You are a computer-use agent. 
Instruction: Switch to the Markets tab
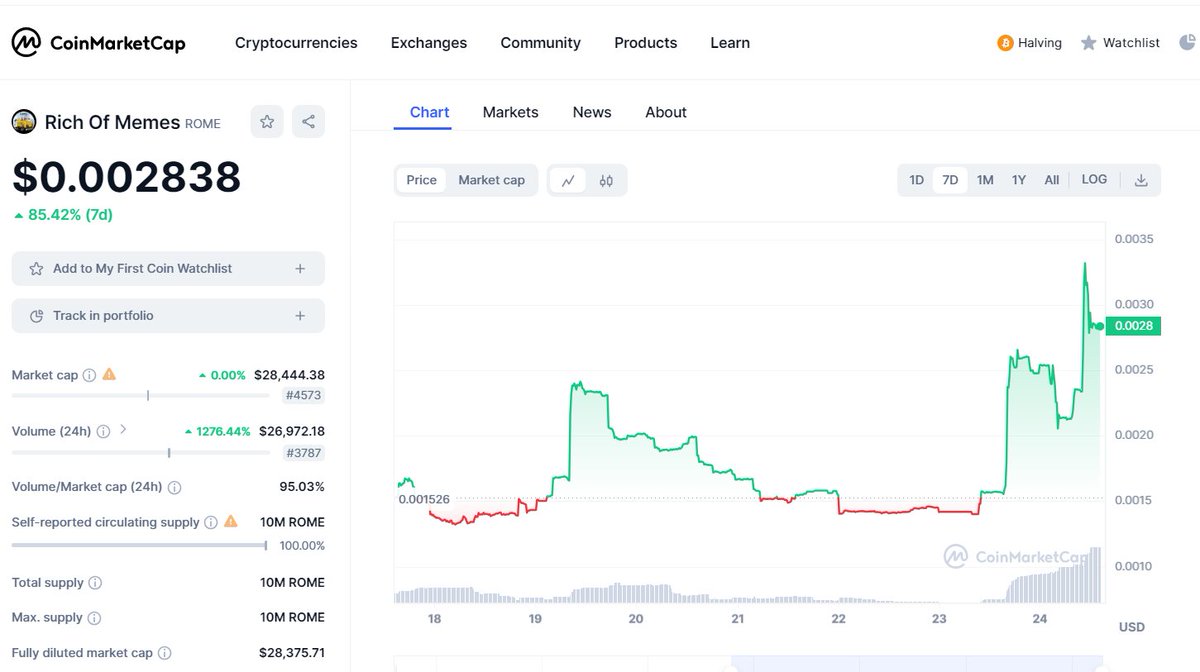pyautogui.click(x=510, y=112)
